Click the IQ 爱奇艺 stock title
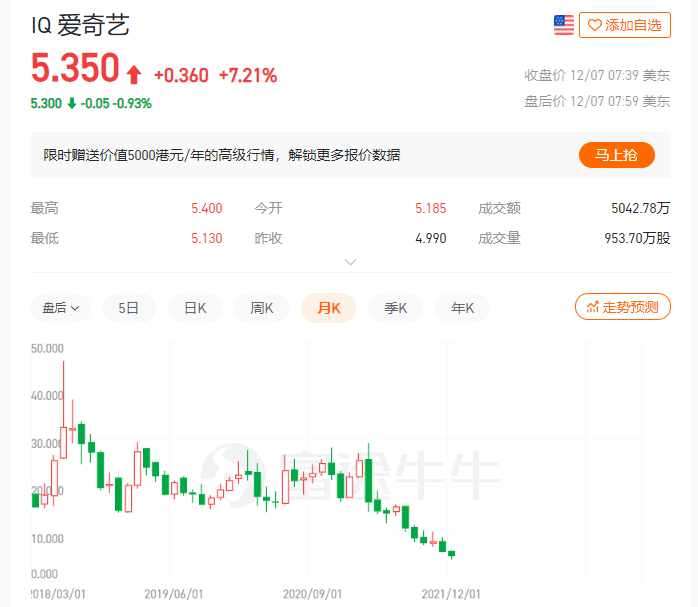 81,25
